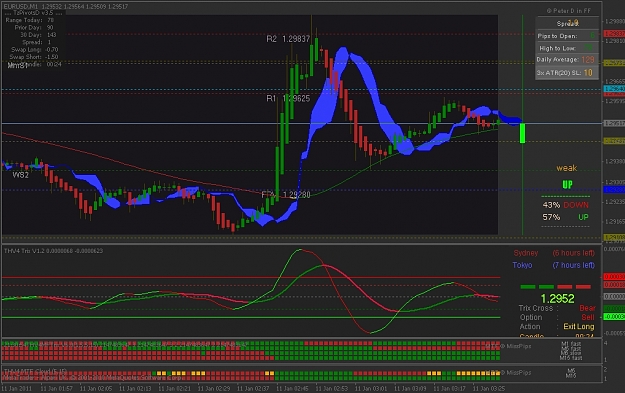
Task: Click the 'M15 fast' timeframe label
Action: pyautogui.click(x=571, y=358)
